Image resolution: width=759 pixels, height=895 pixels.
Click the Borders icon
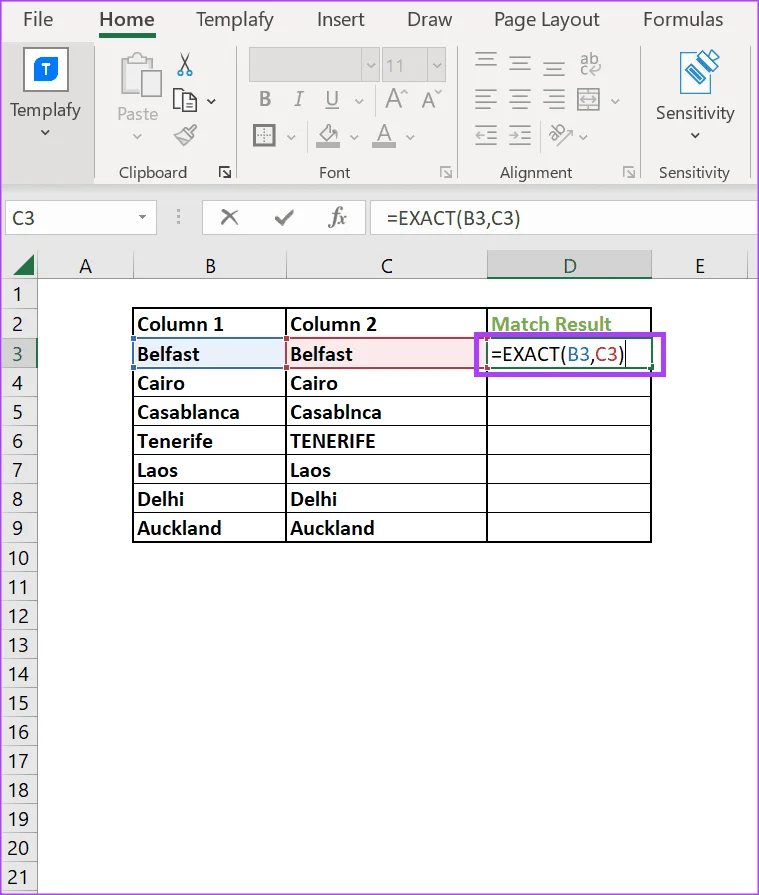(264, 136)
